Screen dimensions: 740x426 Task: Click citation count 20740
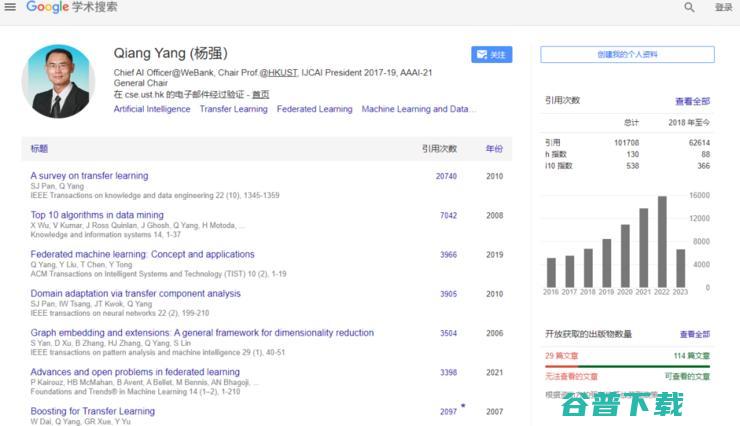tap(446, 176)
